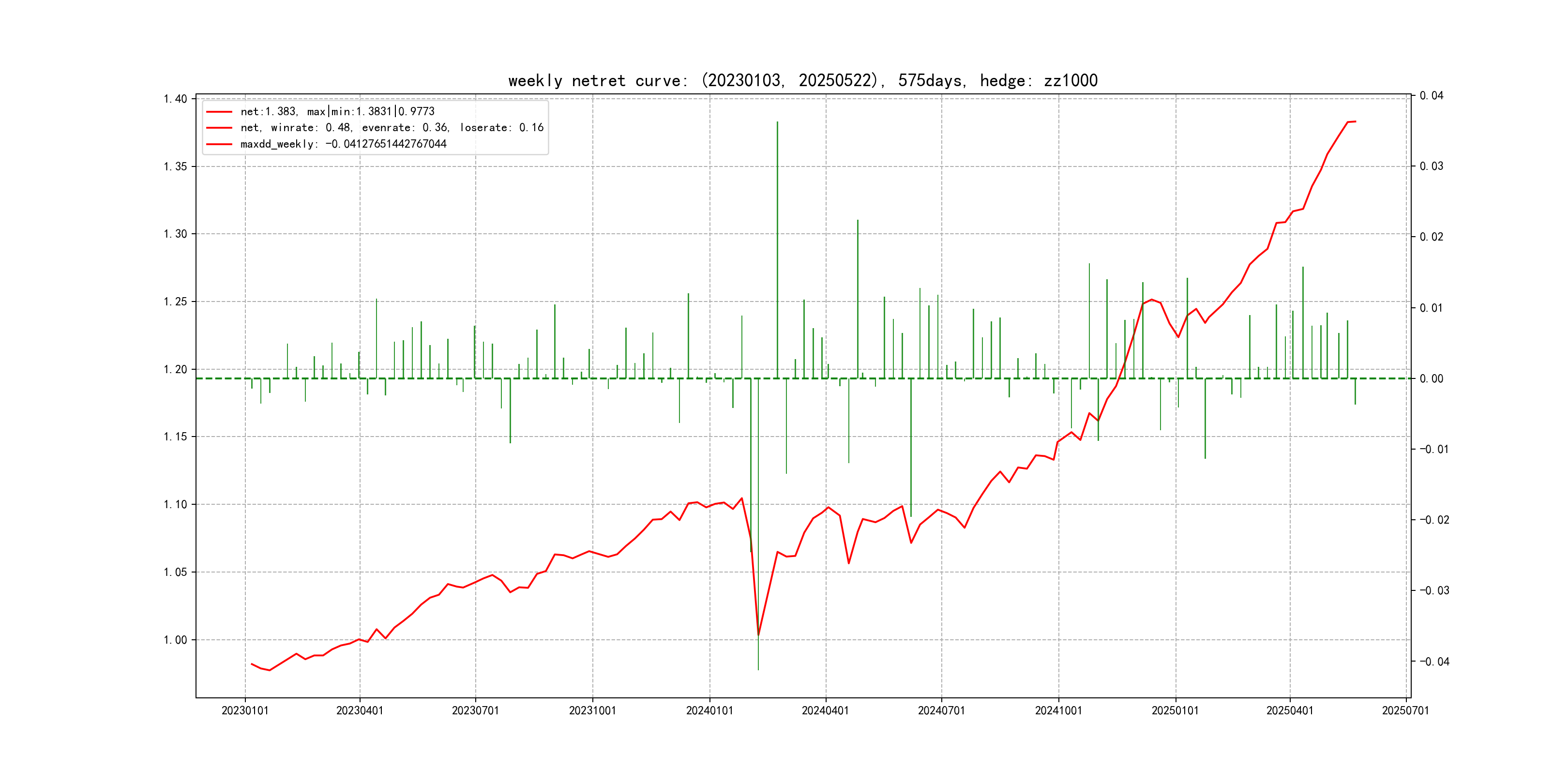Click the 1.00 left y-axis tick label

(x=175, y=640)
